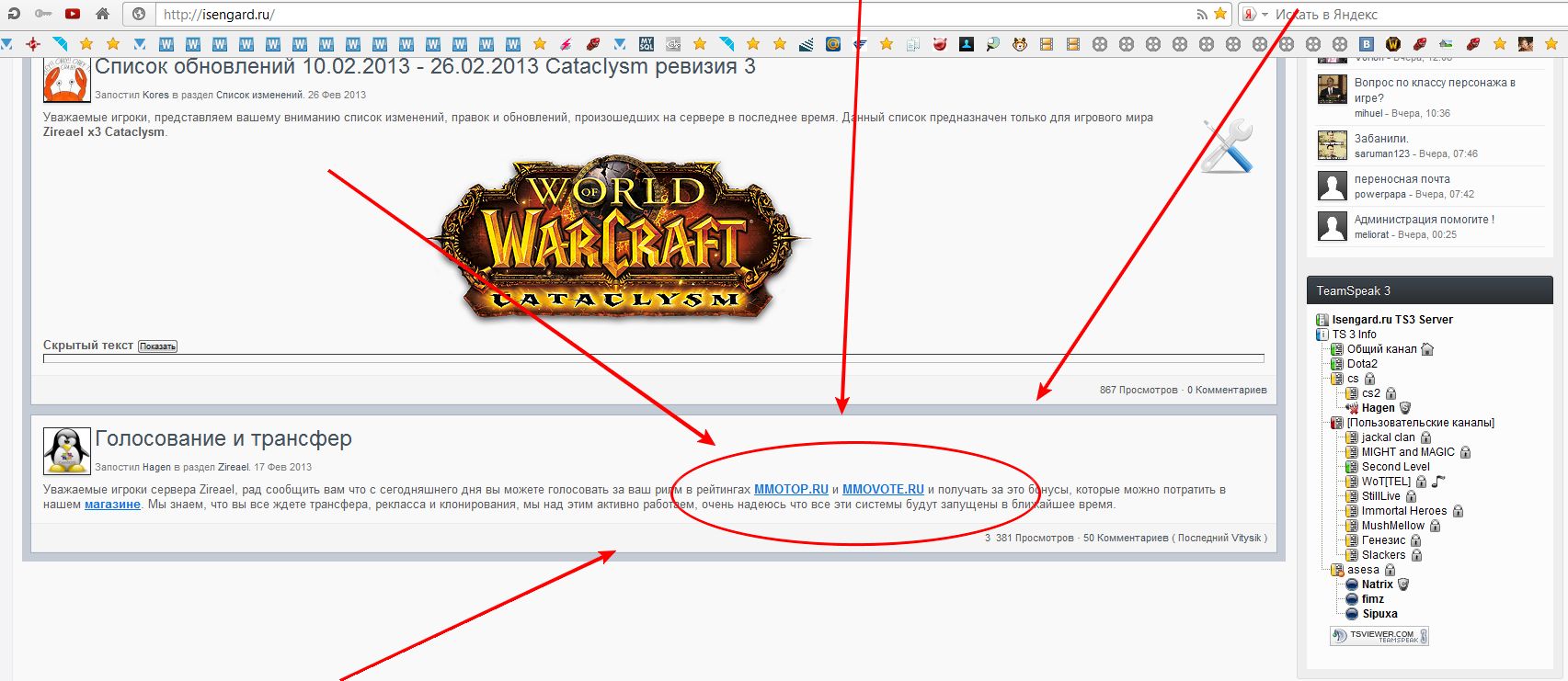Open the Забанили. forum topic

click(1381, 139)
